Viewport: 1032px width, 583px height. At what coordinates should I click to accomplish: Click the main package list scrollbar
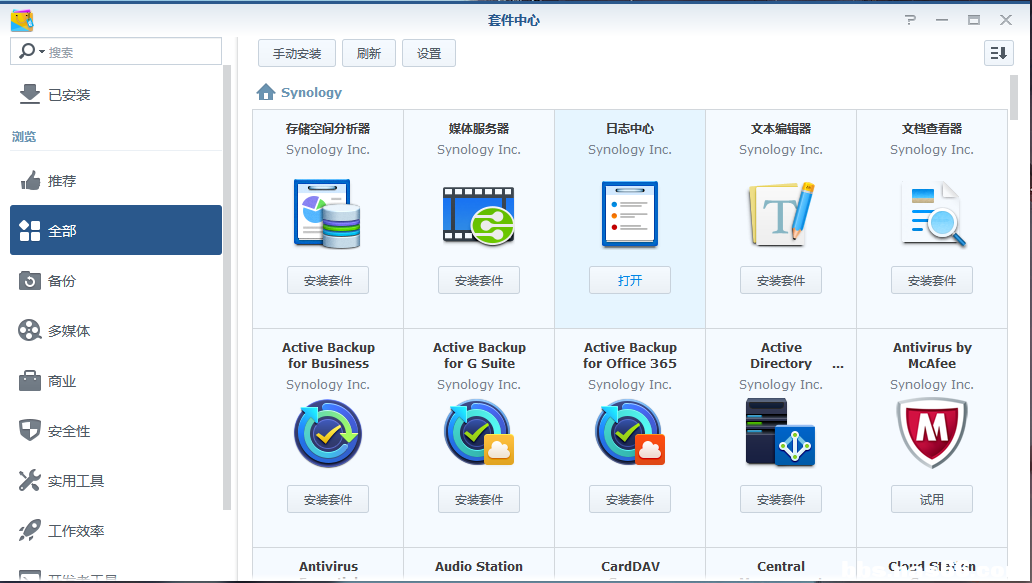pyautogui.click(x=1014, y=97)
